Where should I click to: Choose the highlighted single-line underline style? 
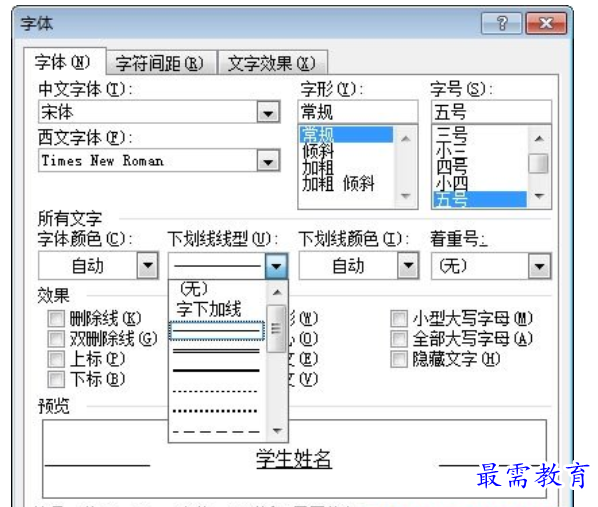[x=217, y=330]
